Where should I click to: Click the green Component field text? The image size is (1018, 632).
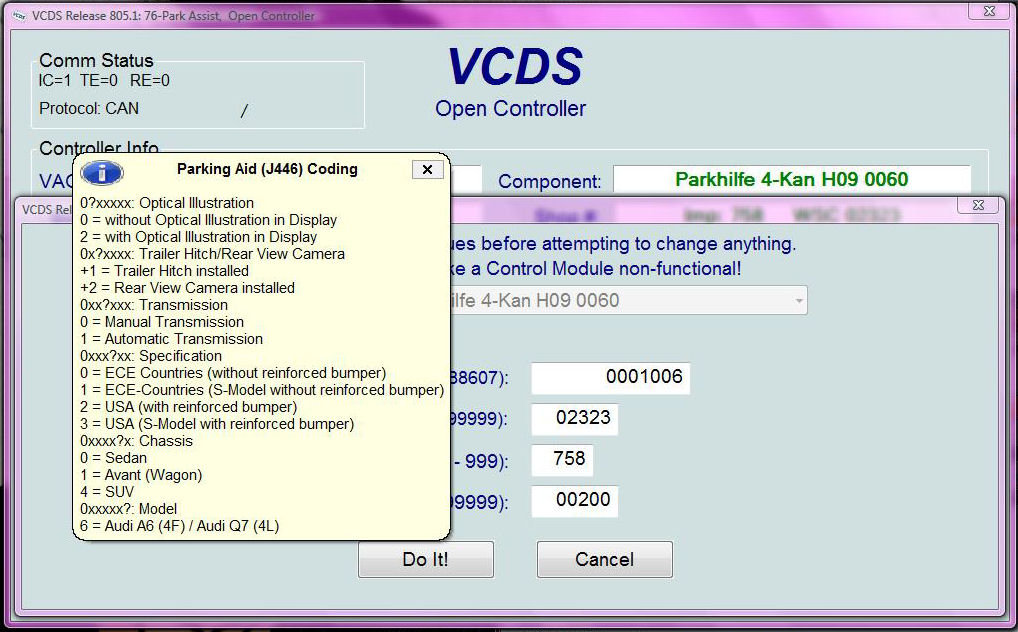[791, 180]
